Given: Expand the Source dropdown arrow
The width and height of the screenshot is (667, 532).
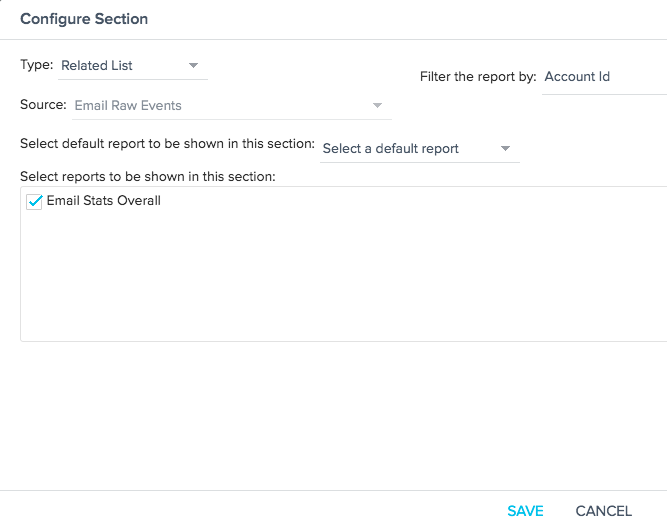Looking at the screenshot, I should point(377,105).
